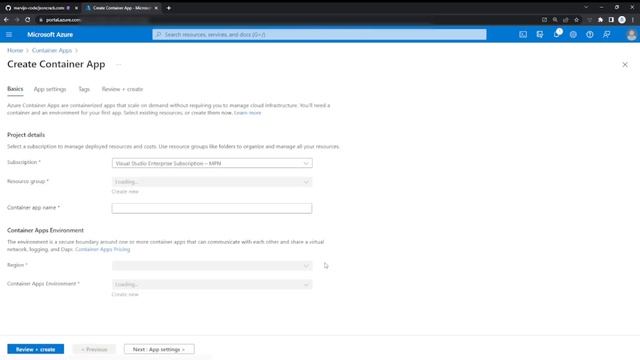This screenshot has height=360, width=640.
Task: Switch to the Tags tab
Action: (84, 89)
